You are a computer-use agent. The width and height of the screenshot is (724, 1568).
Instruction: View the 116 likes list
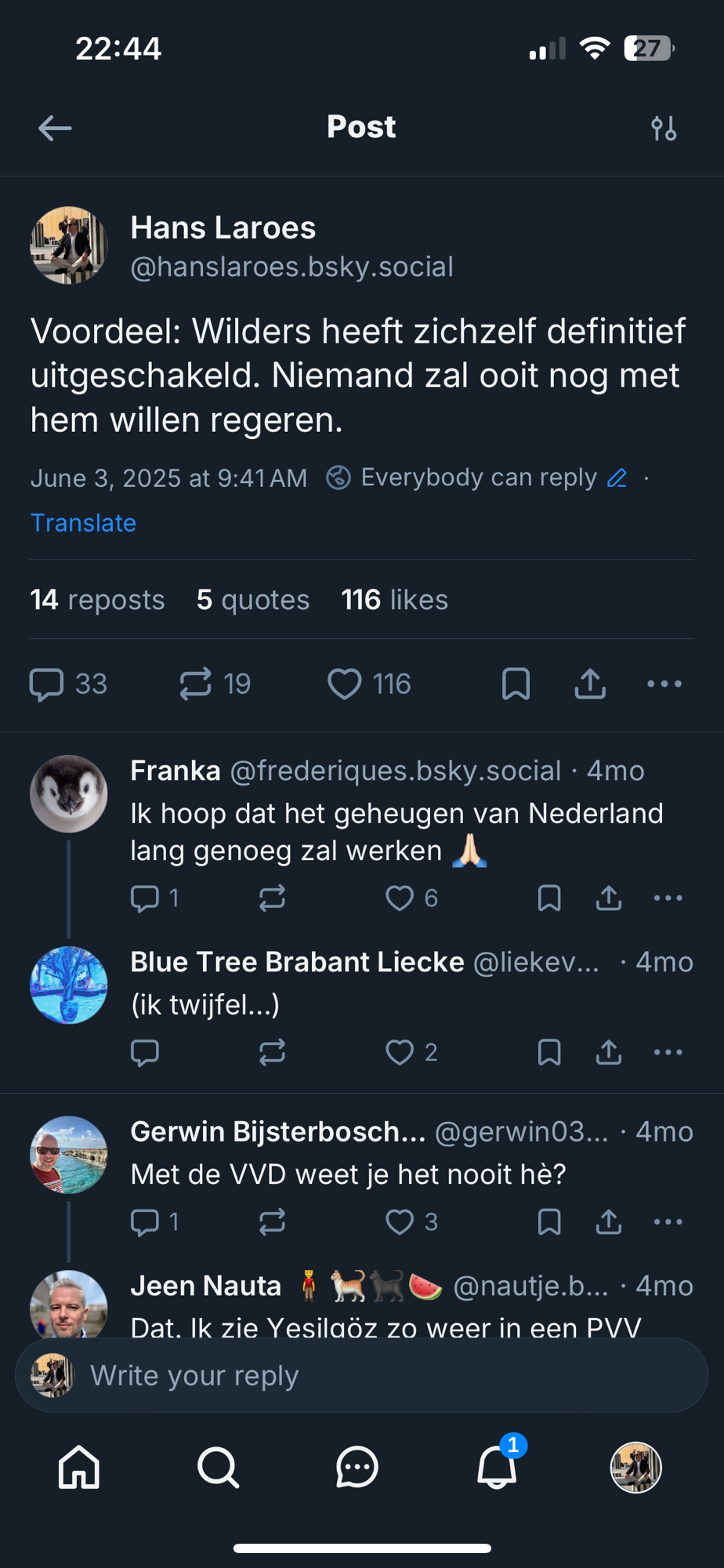(394, 600)
